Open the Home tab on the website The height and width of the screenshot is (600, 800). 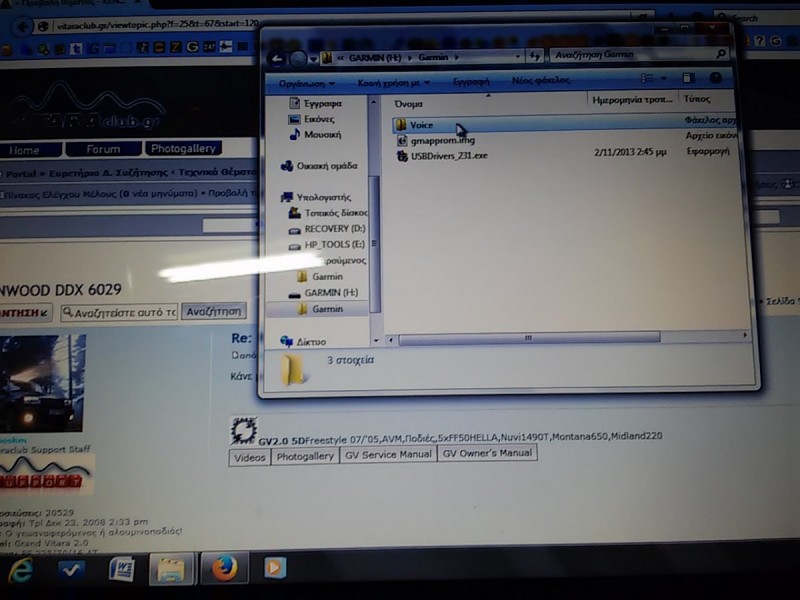pos(29,151)
